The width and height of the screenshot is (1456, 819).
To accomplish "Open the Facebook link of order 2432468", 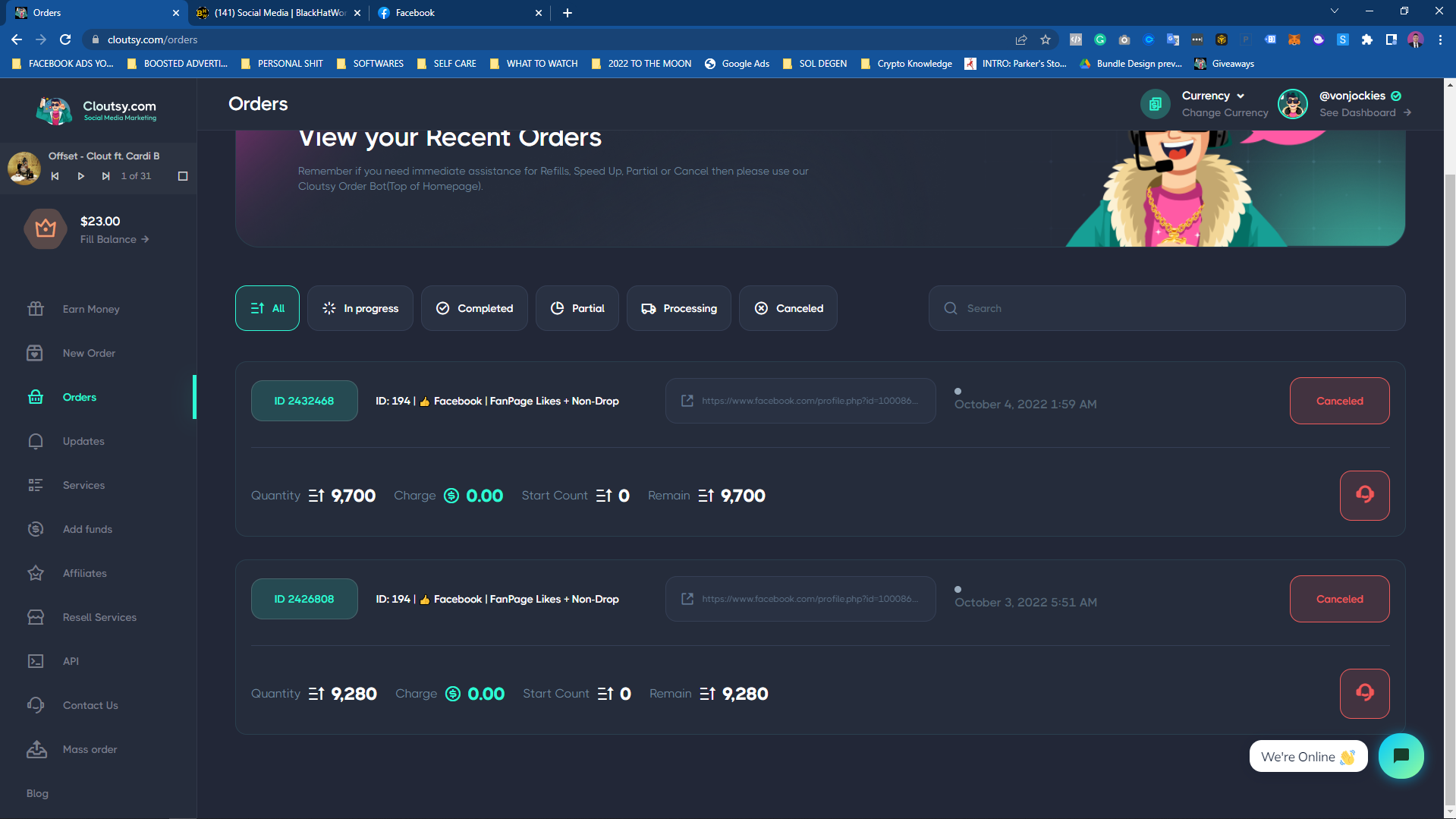I will (800, 401).
